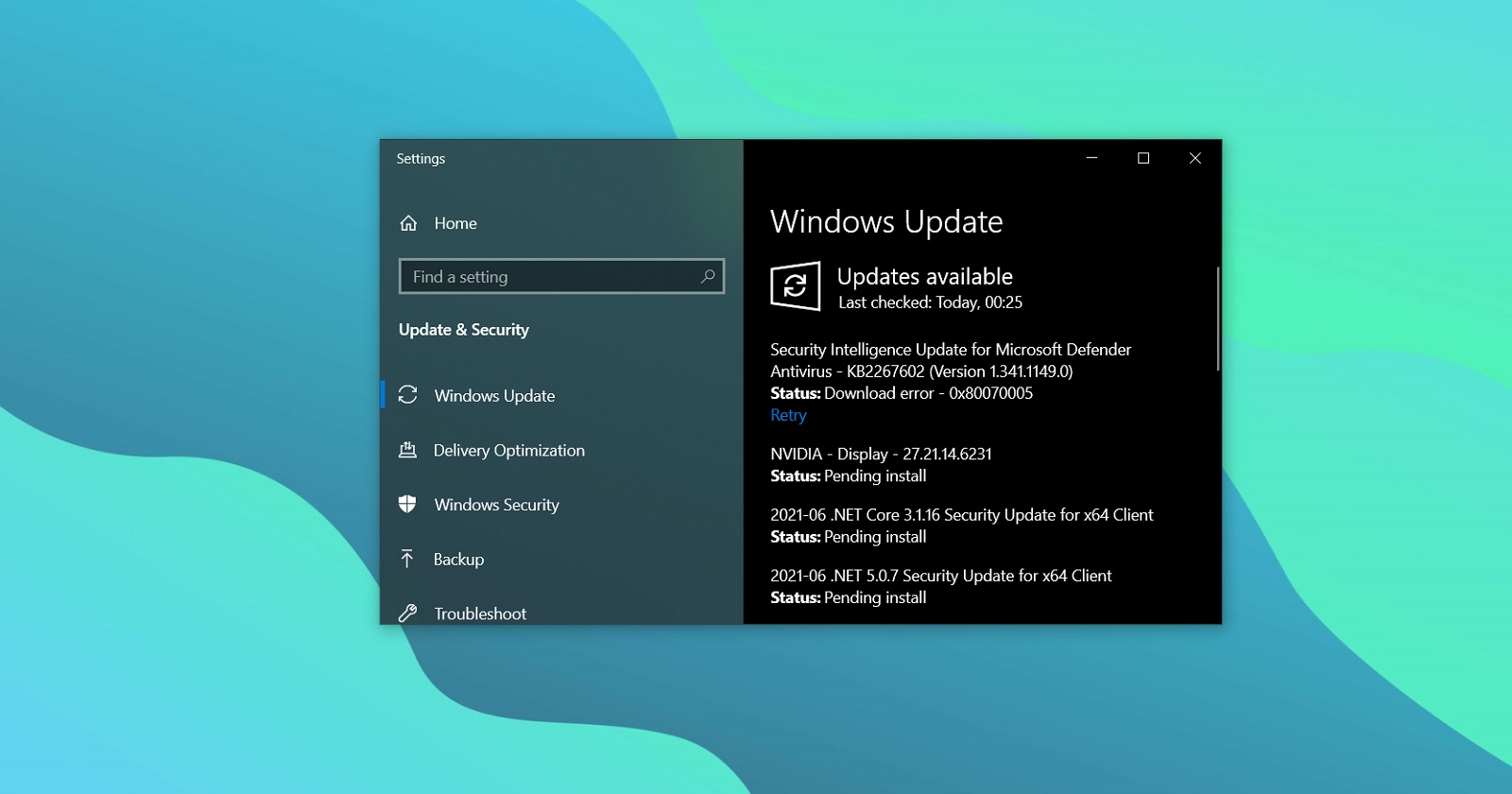Click the NVIDIA Display 27.21.14.6231 entry
Viewport: 1512px width, 794px height.
[881, 454]
